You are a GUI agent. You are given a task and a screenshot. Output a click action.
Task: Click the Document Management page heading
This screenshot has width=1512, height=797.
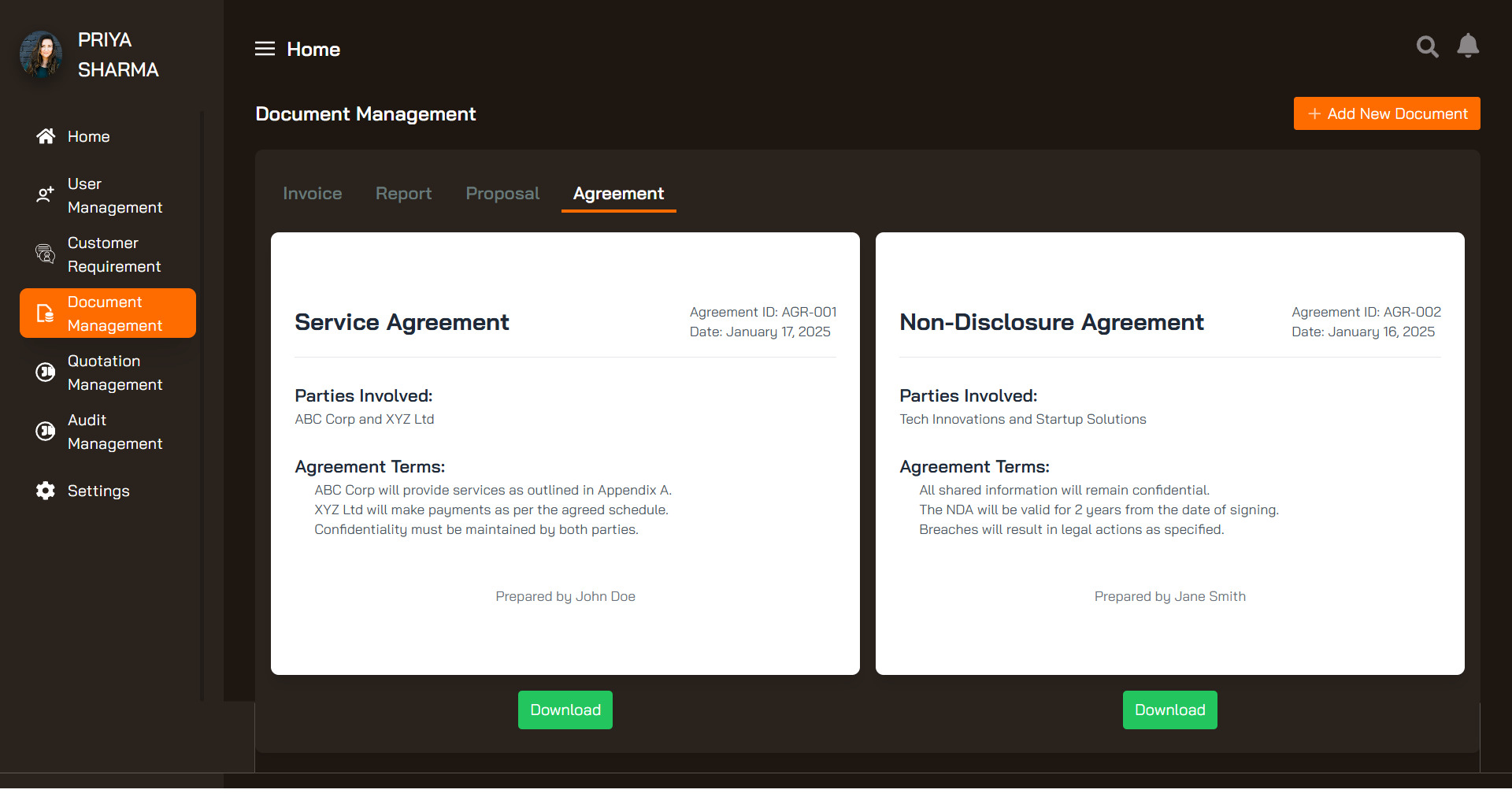pos(365,114)
